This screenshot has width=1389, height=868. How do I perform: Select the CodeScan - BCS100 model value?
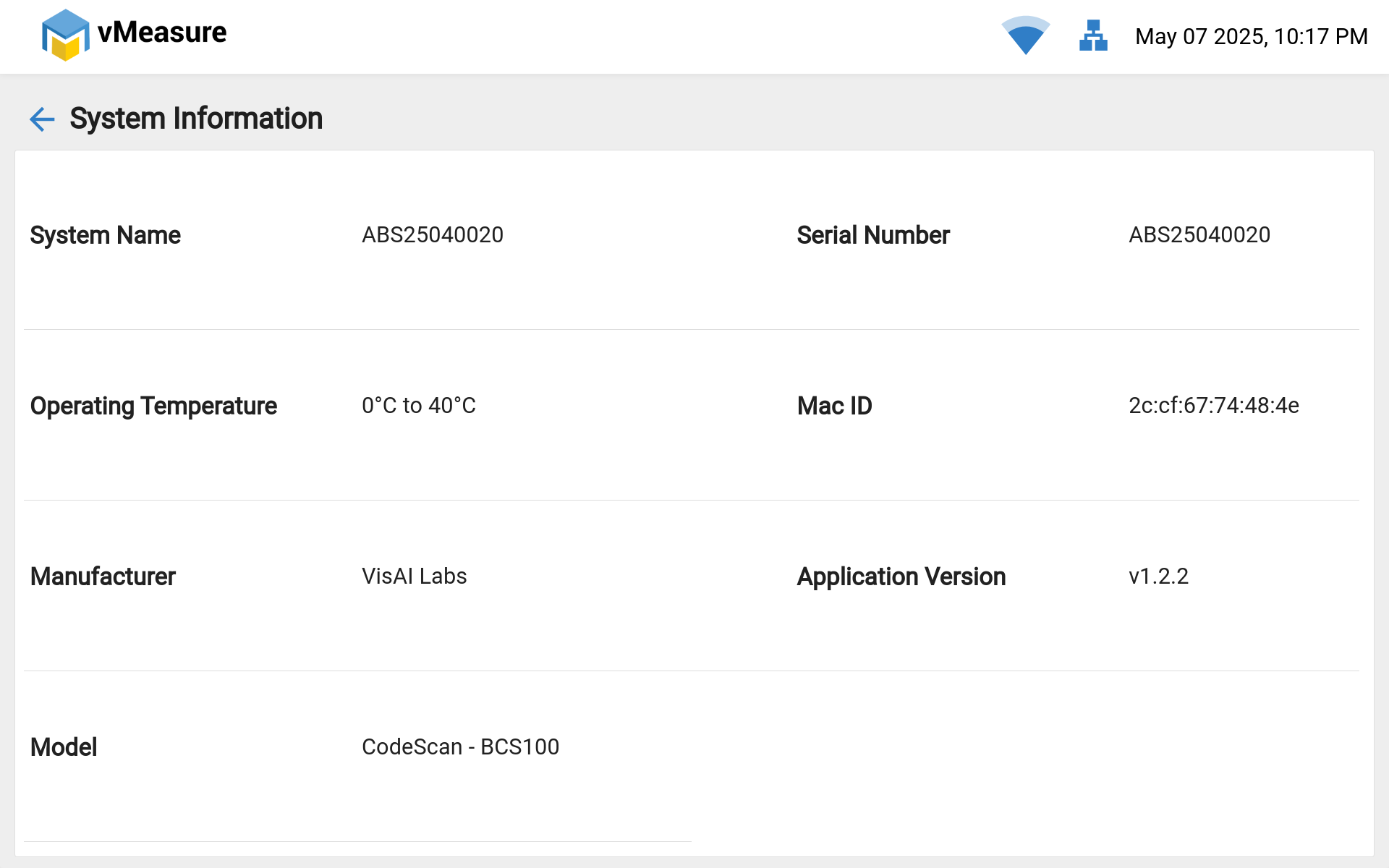coord(460,747)
